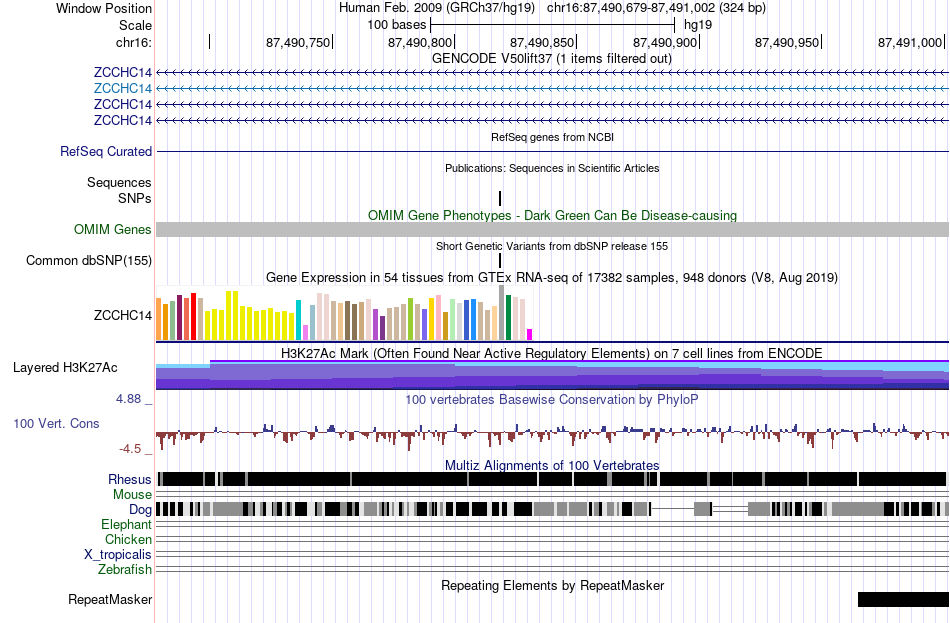Click the light blue ZCCHC14 transcript label
Screen dimensions: 950x623
pyautogui.click(x=123, y=88)
